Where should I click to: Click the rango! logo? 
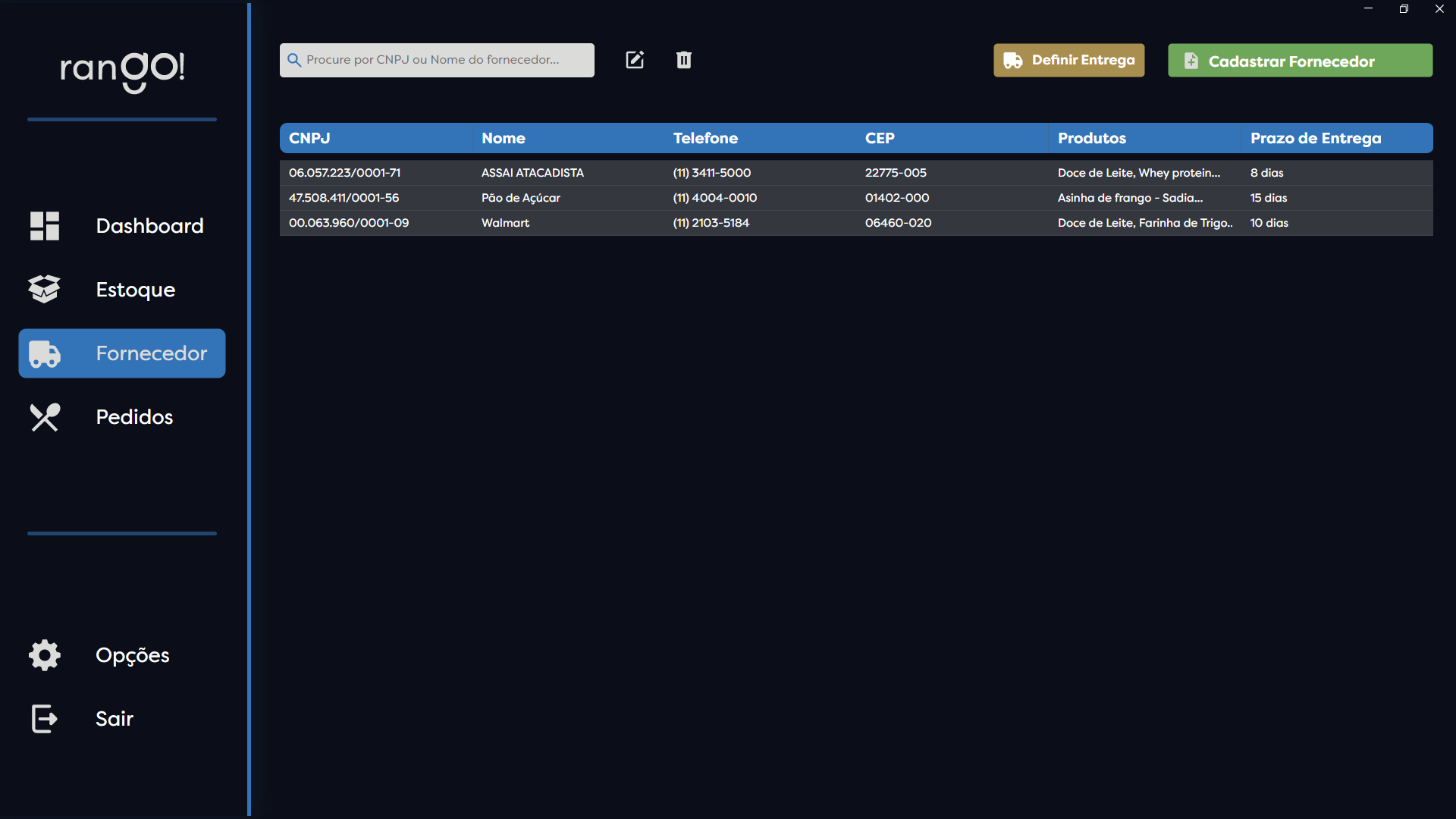(122, 70)
